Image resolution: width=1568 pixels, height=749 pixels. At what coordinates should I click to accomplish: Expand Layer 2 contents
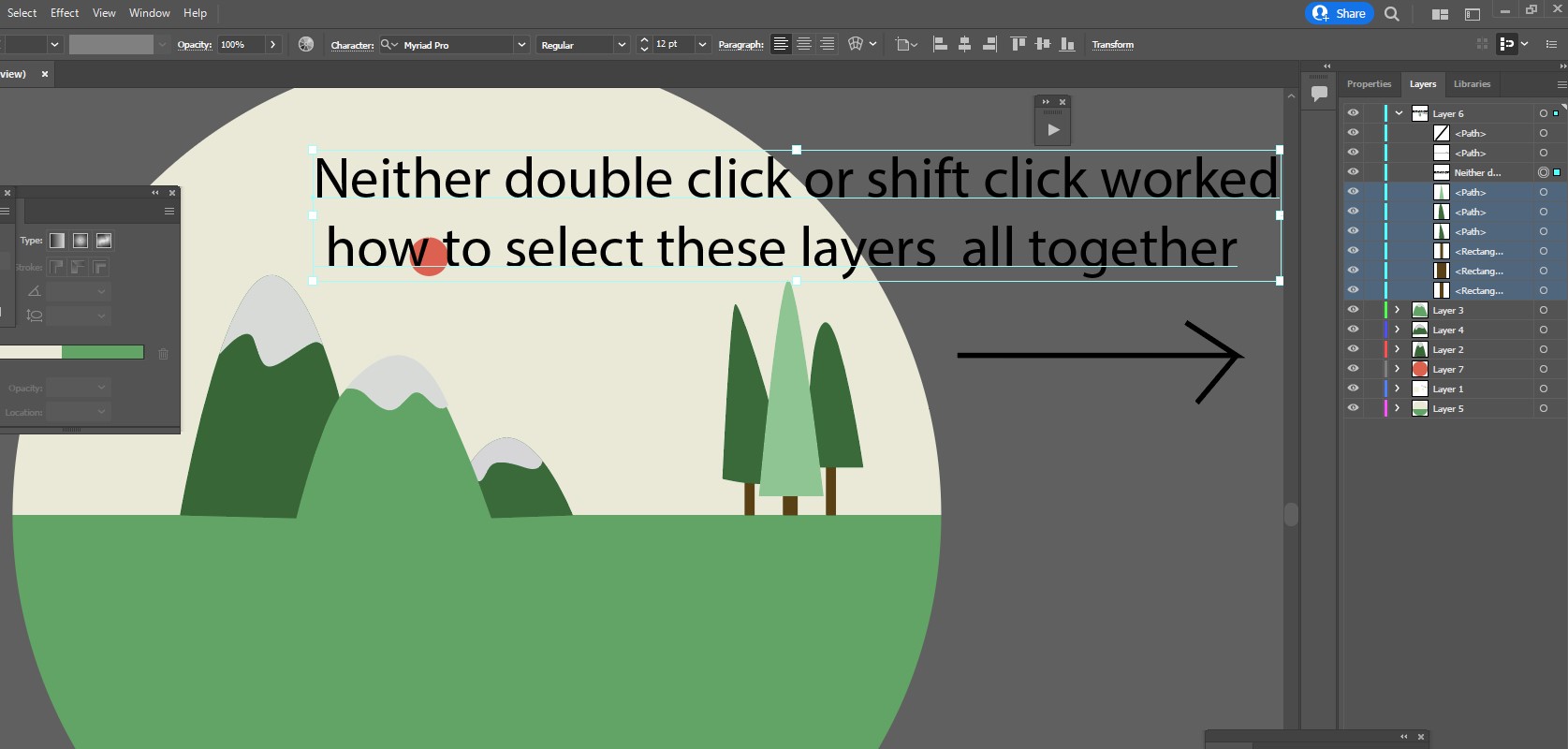pyautogui.click(x=1398, y=349)
